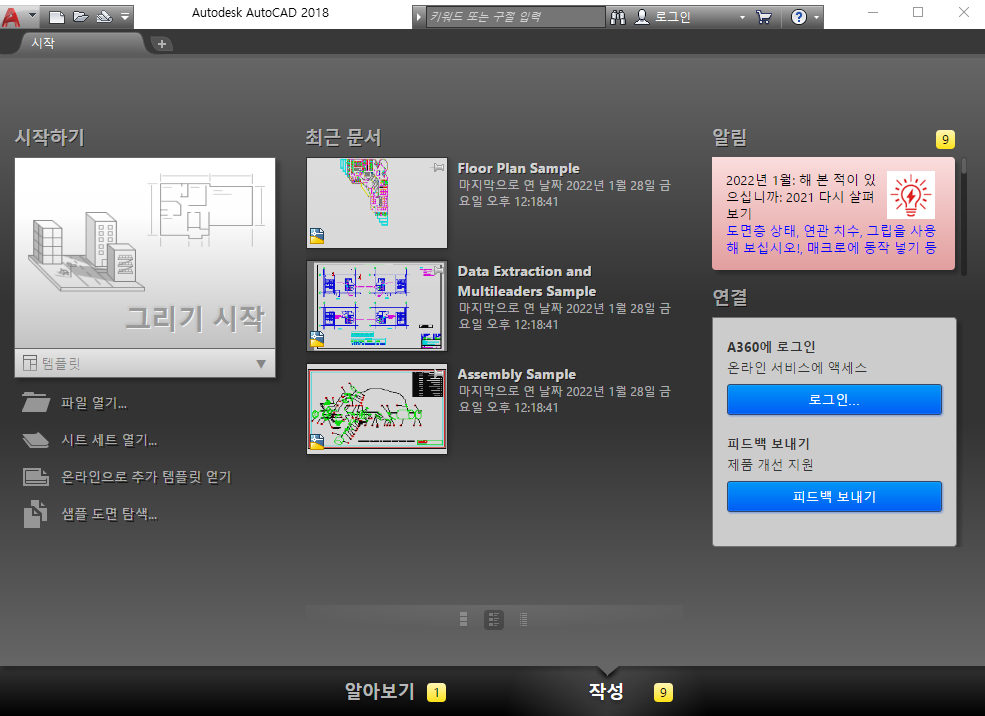Click the 알아보기 badge showing 1

(x=437, y=692)
